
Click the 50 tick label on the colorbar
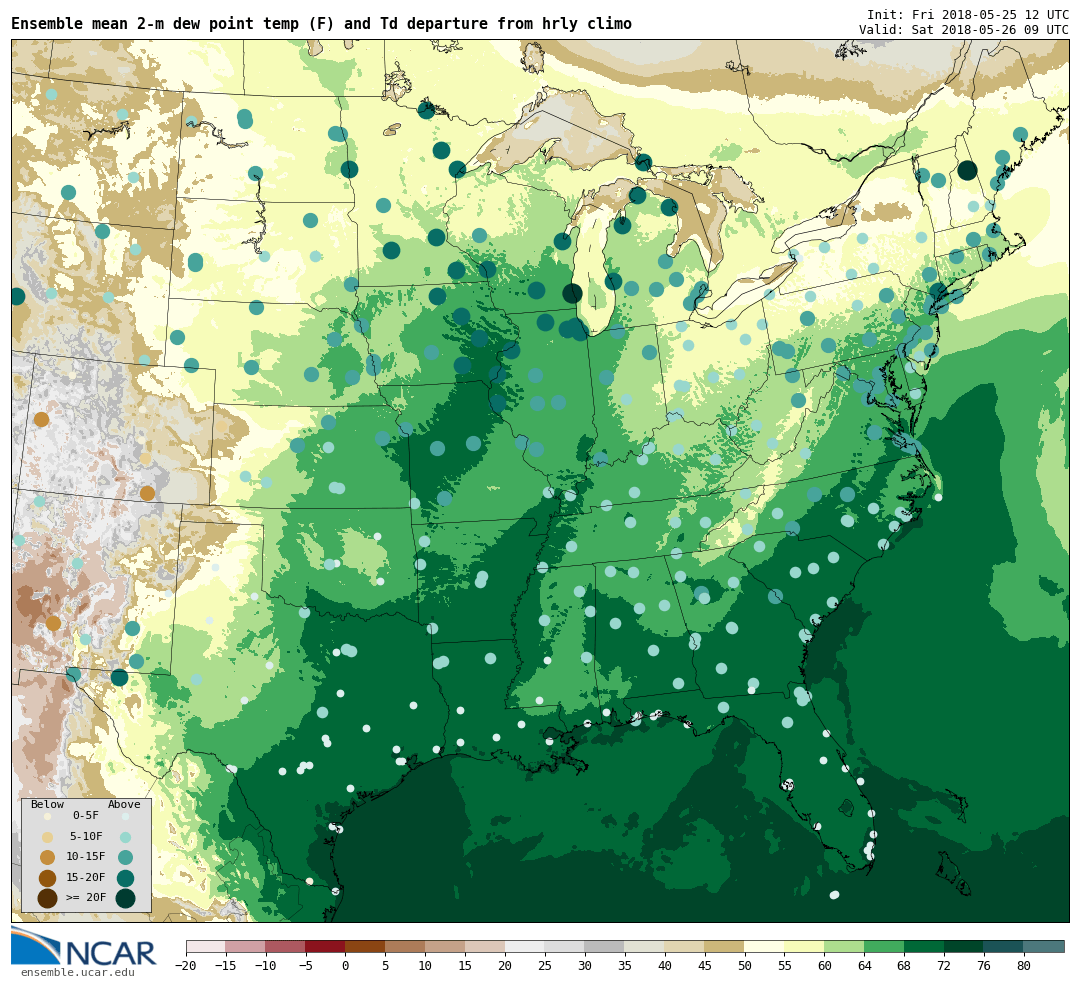[x=745, y=966]
